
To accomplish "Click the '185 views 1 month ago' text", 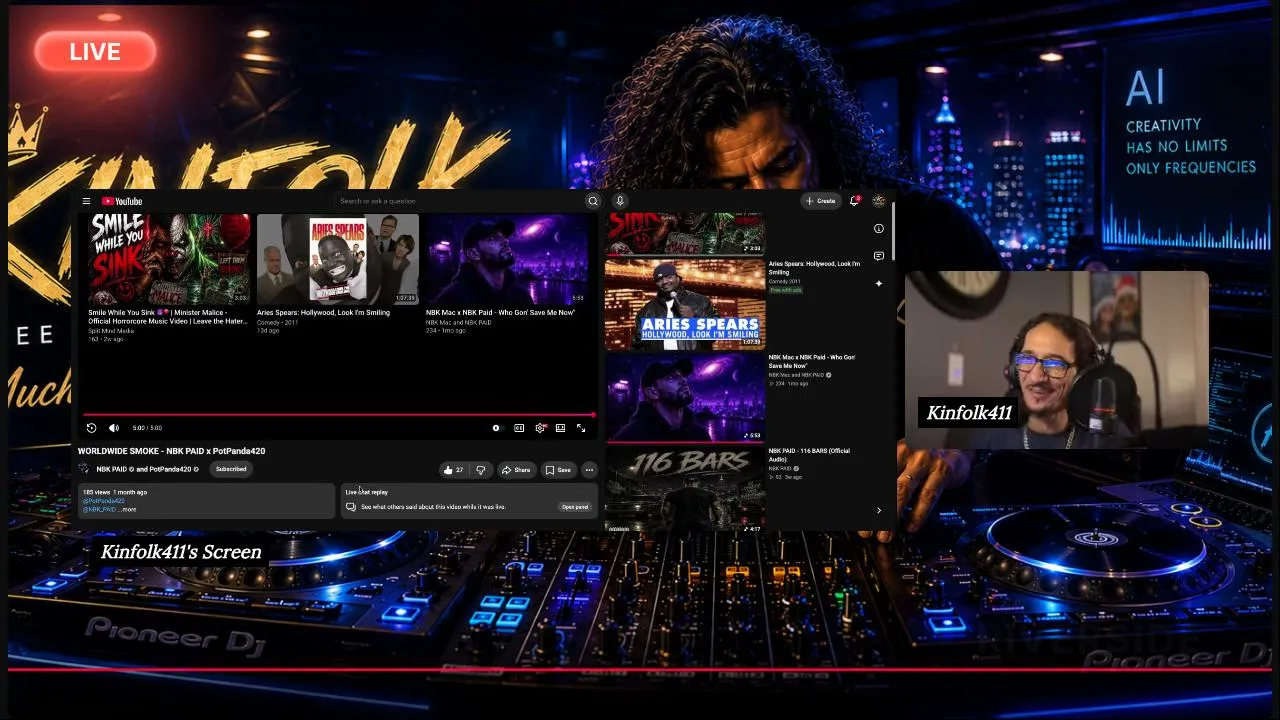I will (115, 492).
